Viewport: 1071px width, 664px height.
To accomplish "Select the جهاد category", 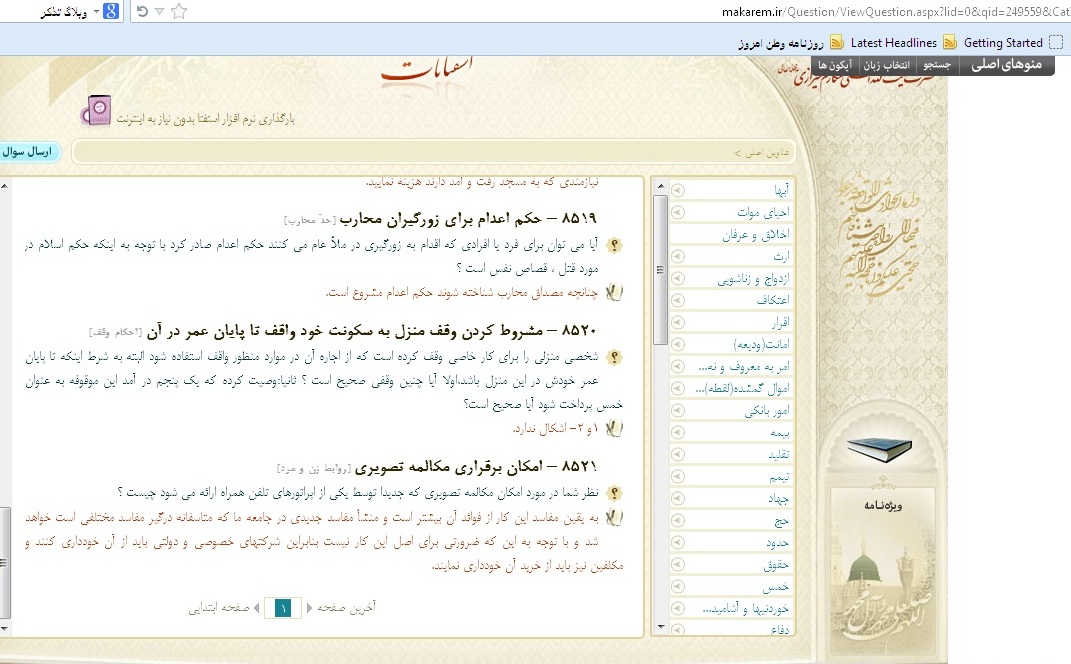I will coord(778,499).
